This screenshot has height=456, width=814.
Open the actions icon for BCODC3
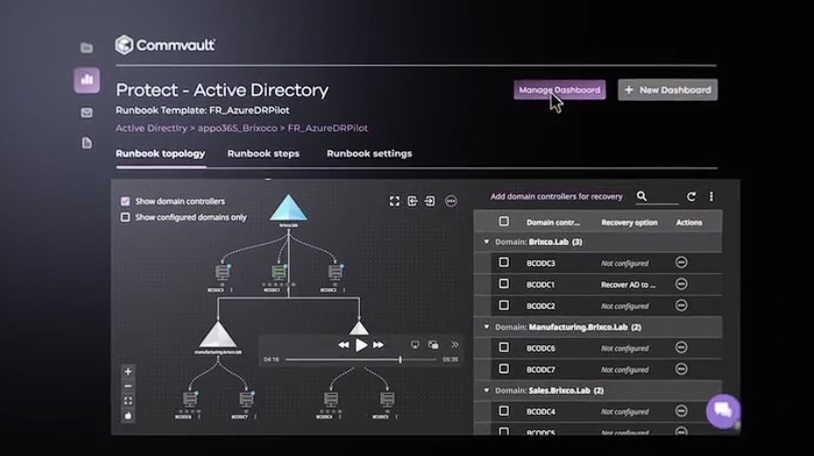click(682, 262)
